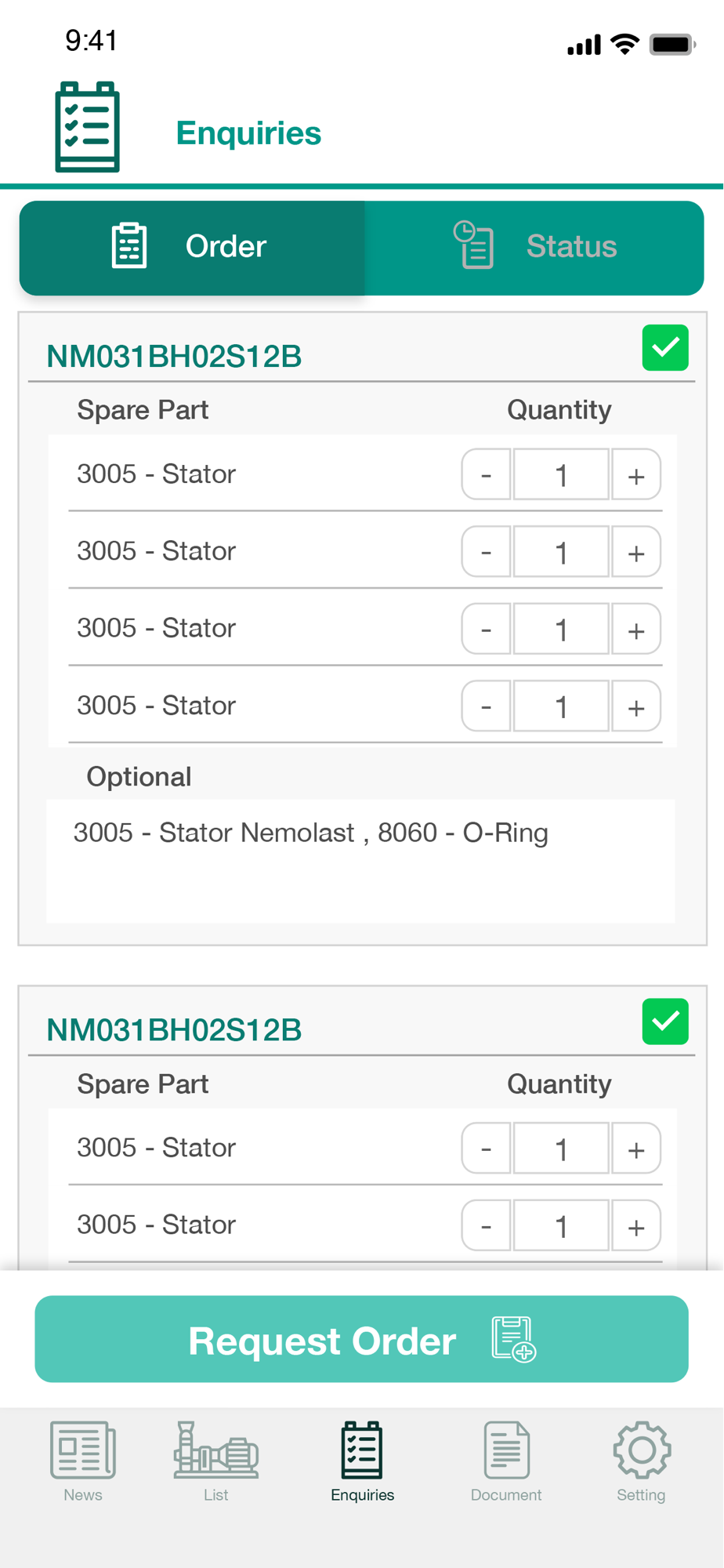Click the Optional spare parts text field
Screen dimensions: 724x1568
[361, 861]
